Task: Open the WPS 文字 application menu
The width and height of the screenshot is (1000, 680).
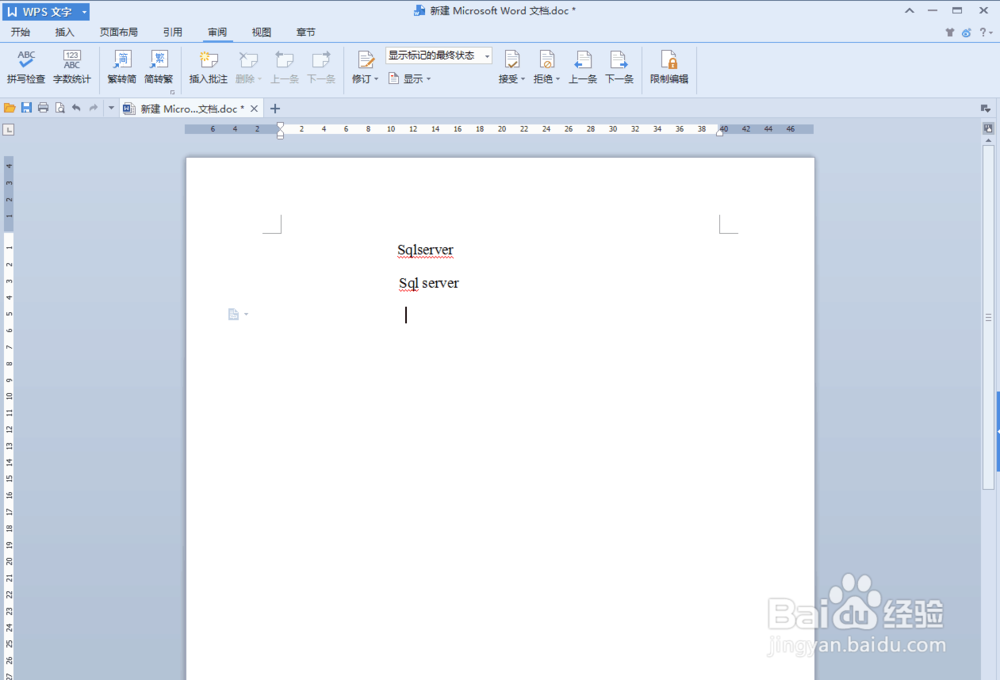Action: 46,11
